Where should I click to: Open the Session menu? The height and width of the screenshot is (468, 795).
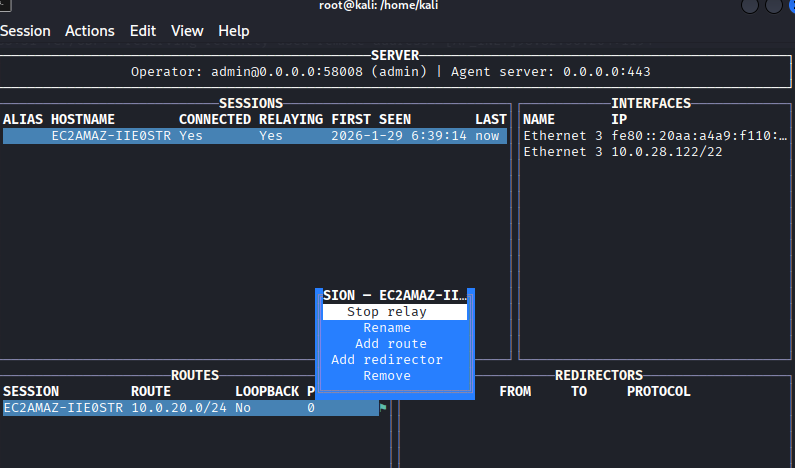[x=25, y=31]
